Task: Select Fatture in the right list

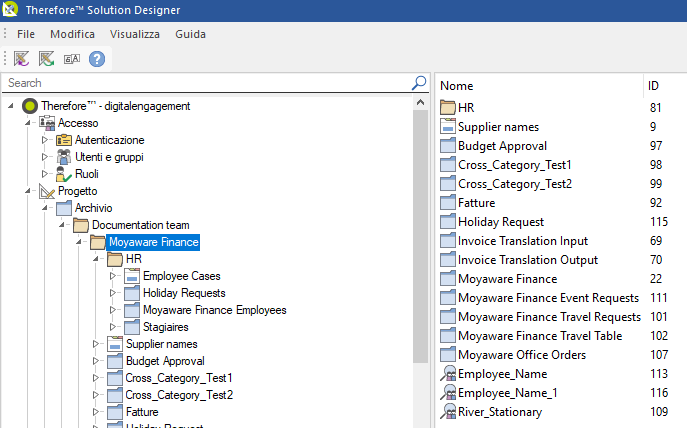Action: tap(476, 203)
